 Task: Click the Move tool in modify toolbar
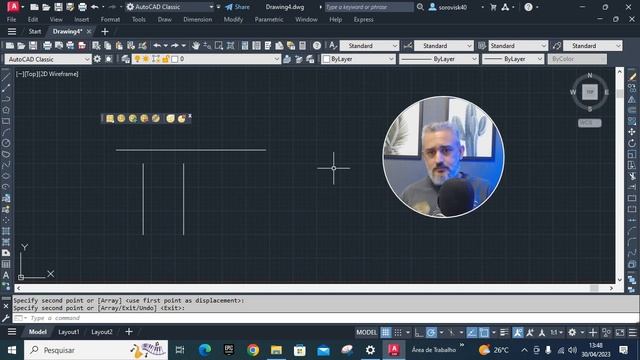[632, 132]
